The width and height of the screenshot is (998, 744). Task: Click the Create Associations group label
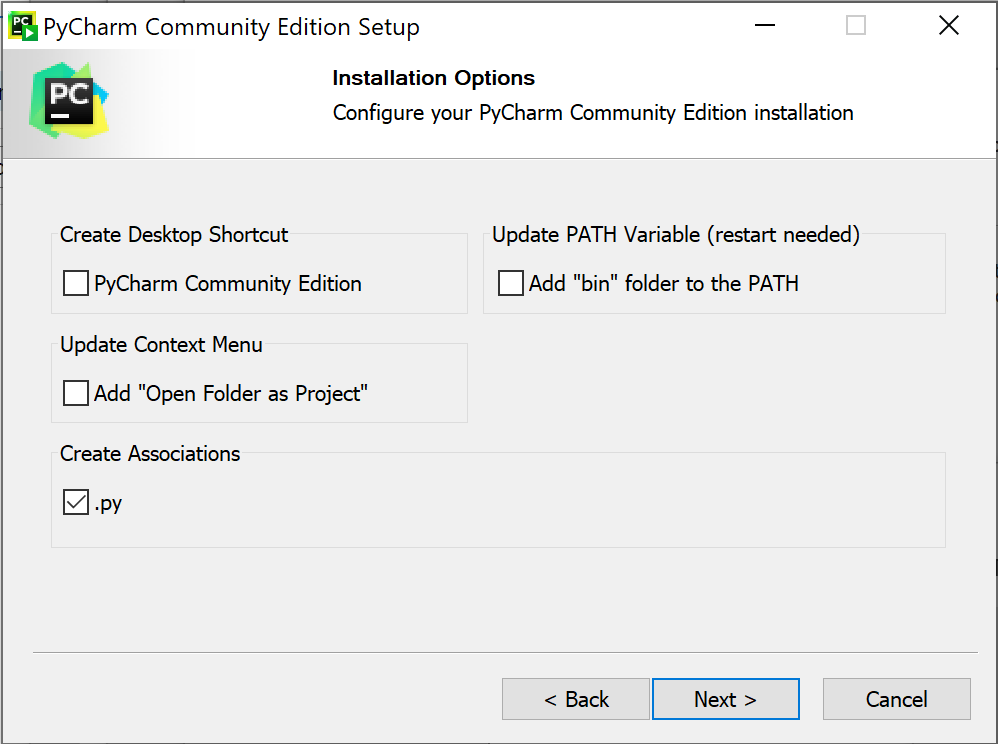tap(150, 454)
